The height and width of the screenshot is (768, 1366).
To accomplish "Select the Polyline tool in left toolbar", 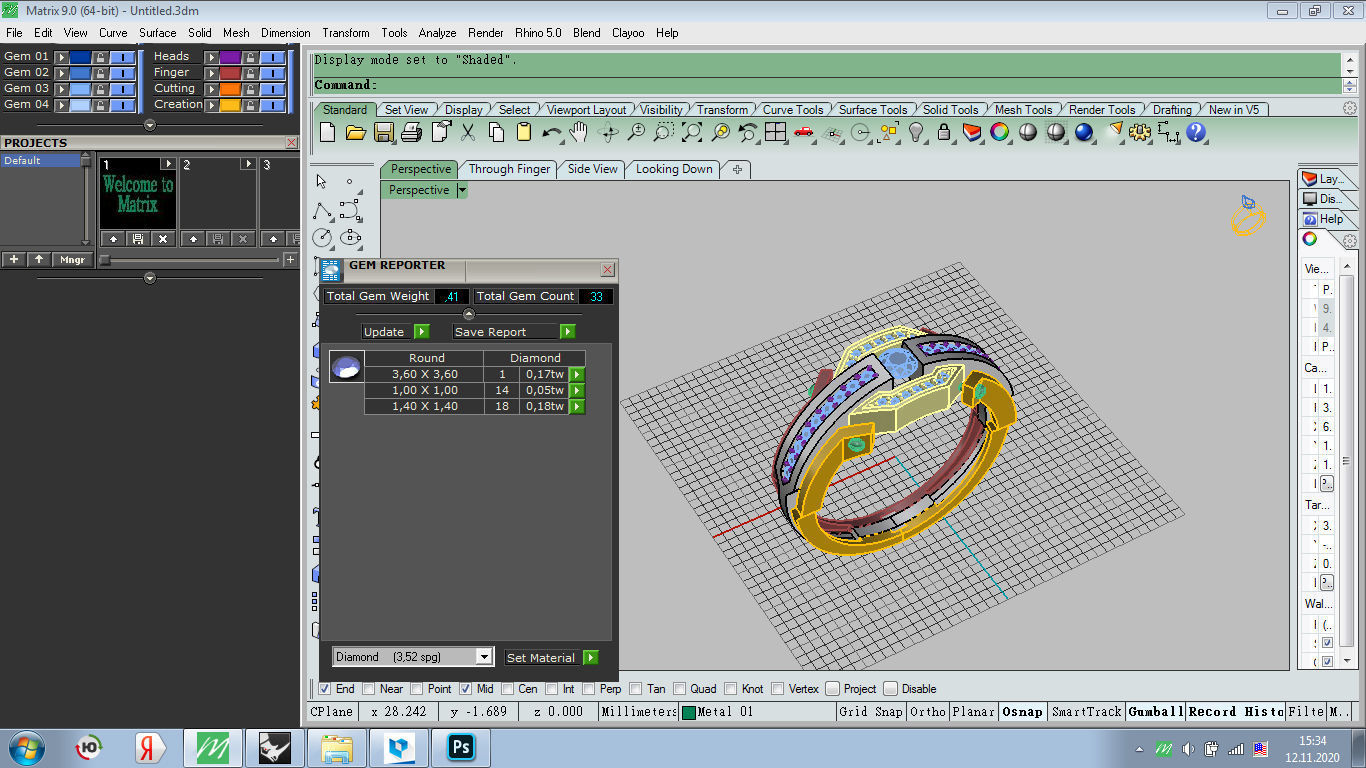I will click(x=322, y=210).
